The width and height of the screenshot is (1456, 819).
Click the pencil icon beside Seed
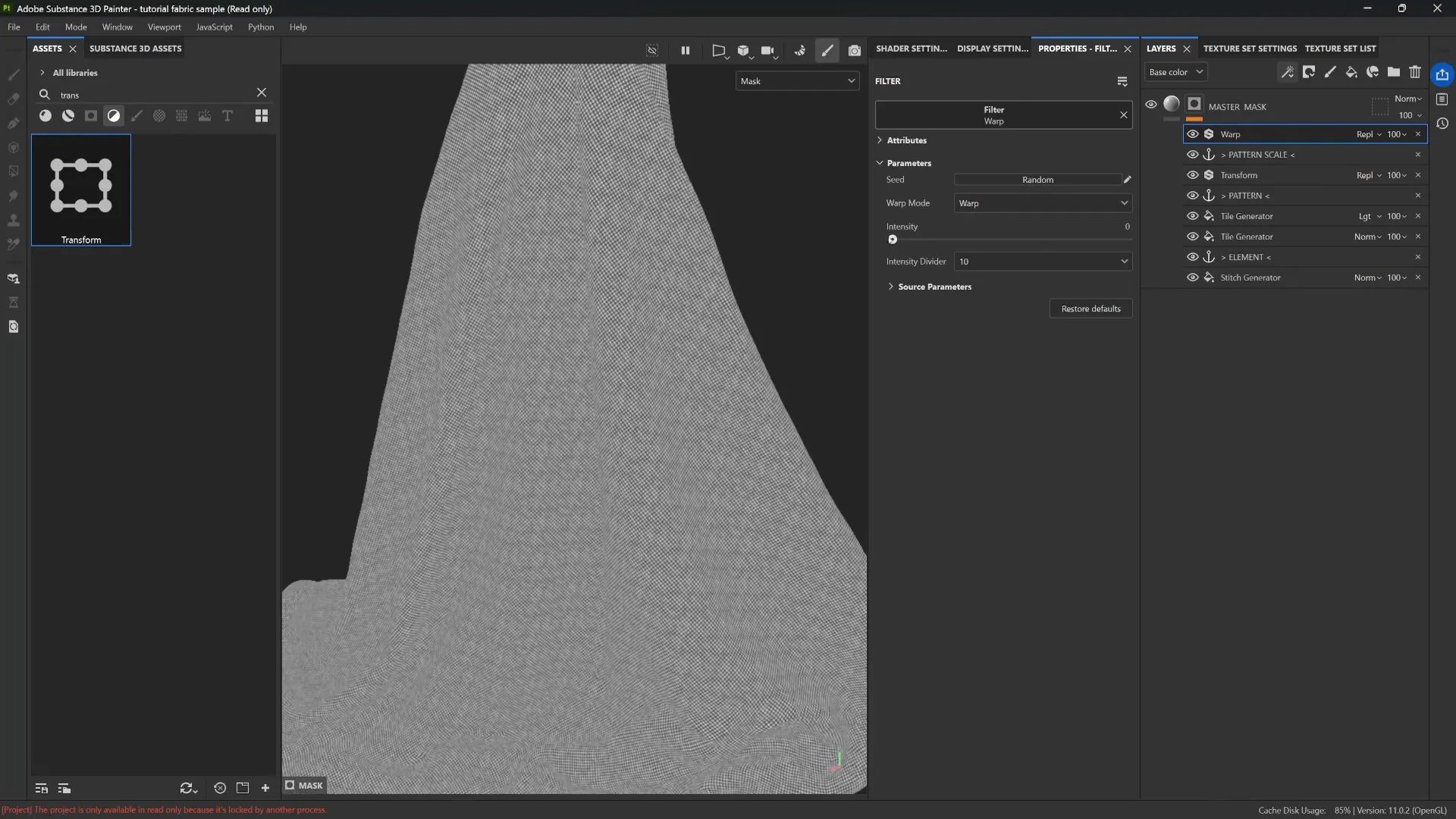point(1128,180)
